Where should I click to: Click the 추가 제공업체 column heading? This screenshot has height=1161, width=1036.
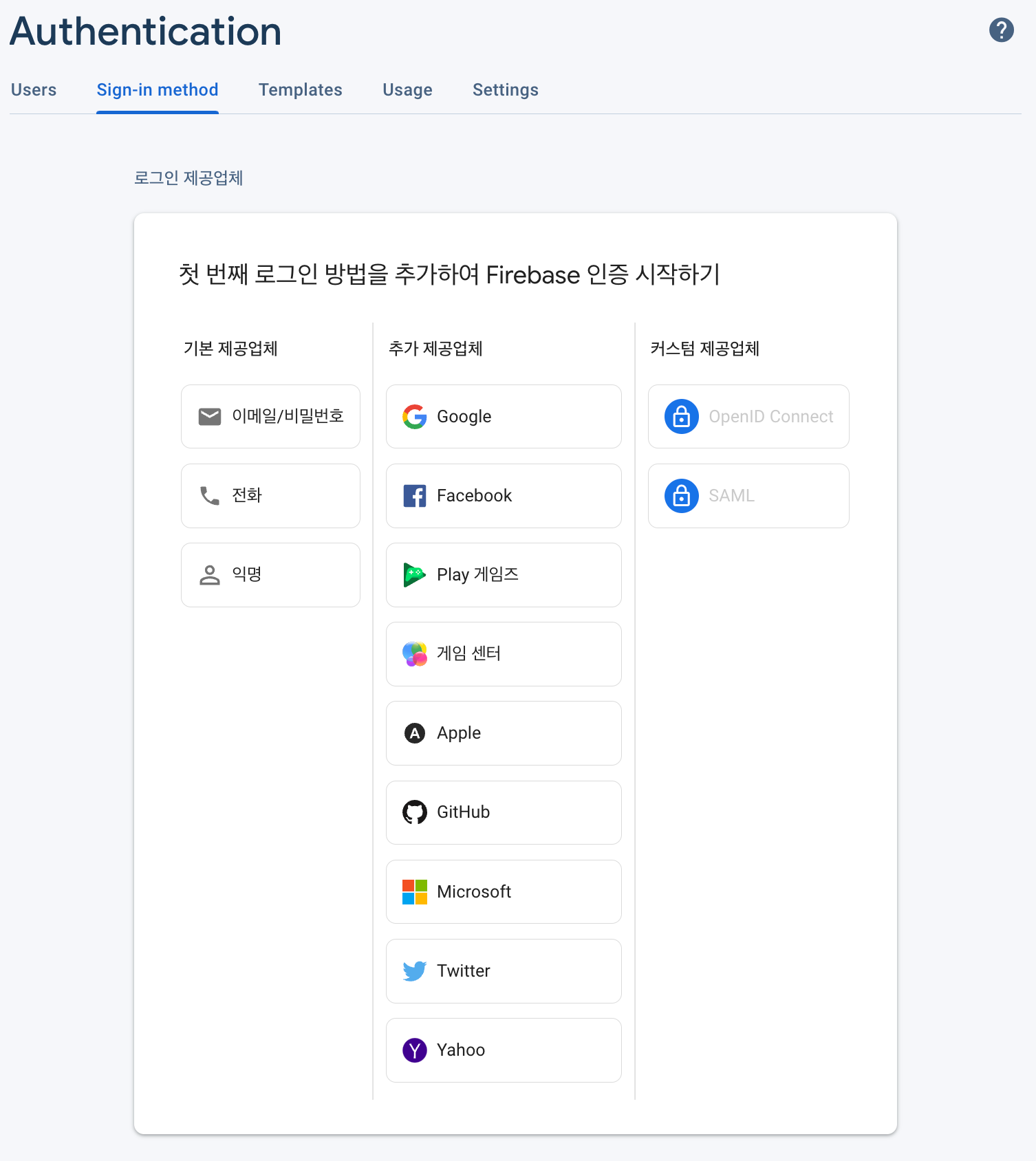coord(435,349)
